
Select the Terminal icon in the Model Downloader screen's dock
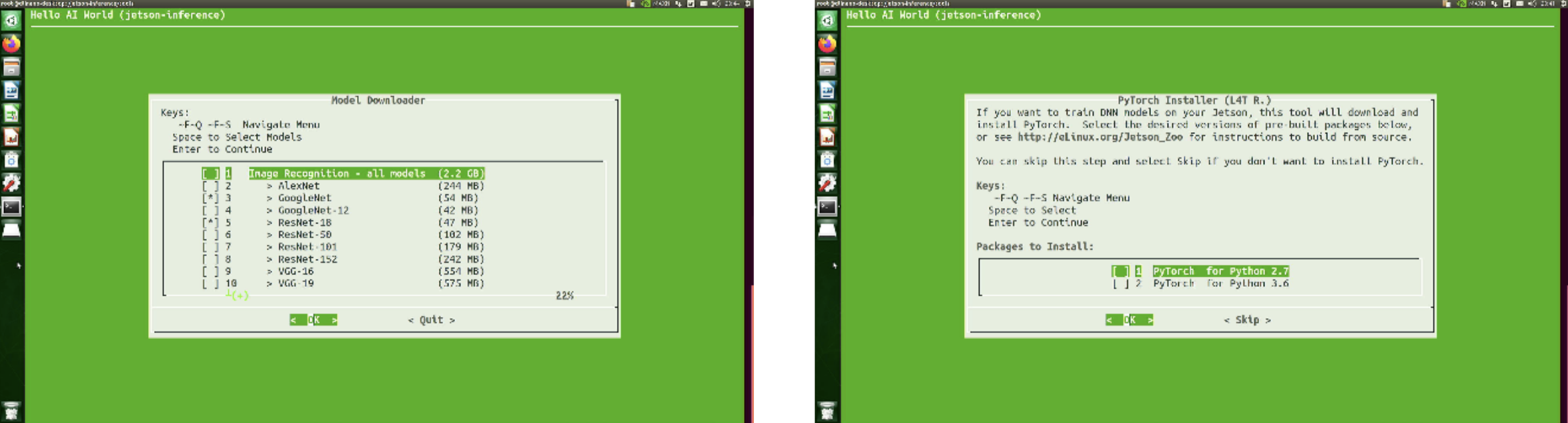pyautogui.click(x=11, y=207)
